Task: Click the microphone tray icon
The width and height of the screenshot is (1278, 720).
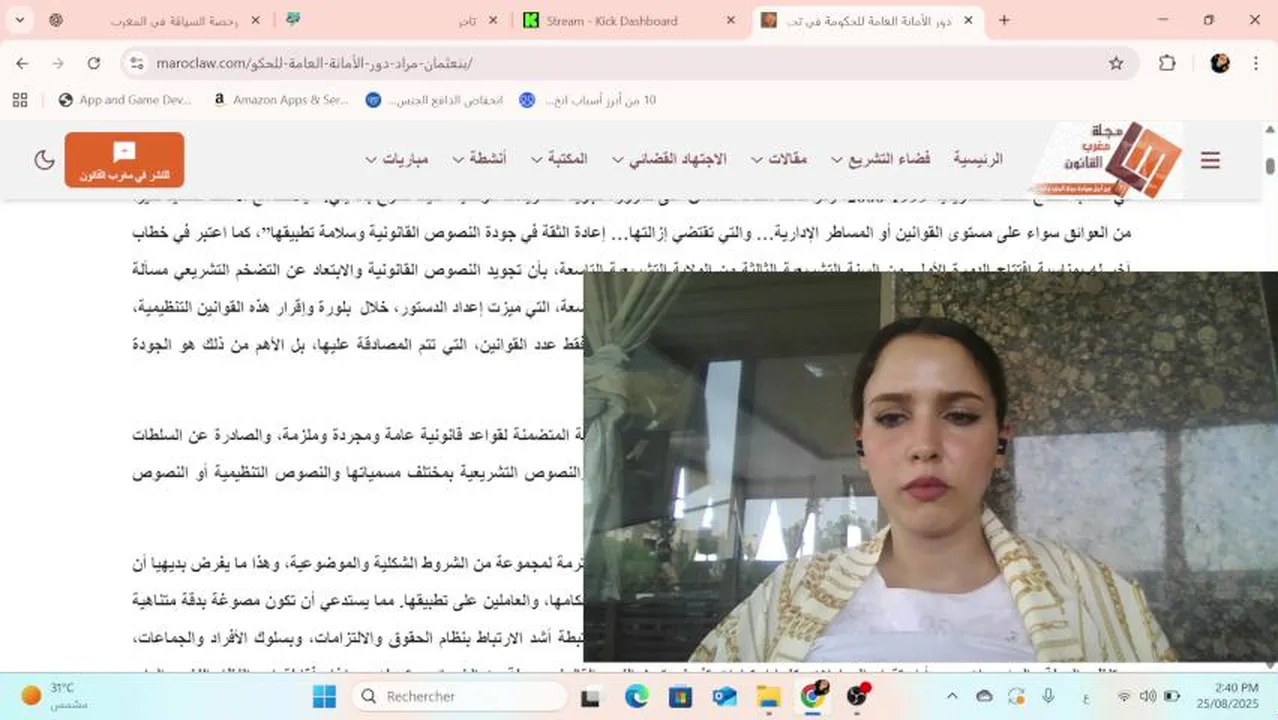Action: point(1048,696)
